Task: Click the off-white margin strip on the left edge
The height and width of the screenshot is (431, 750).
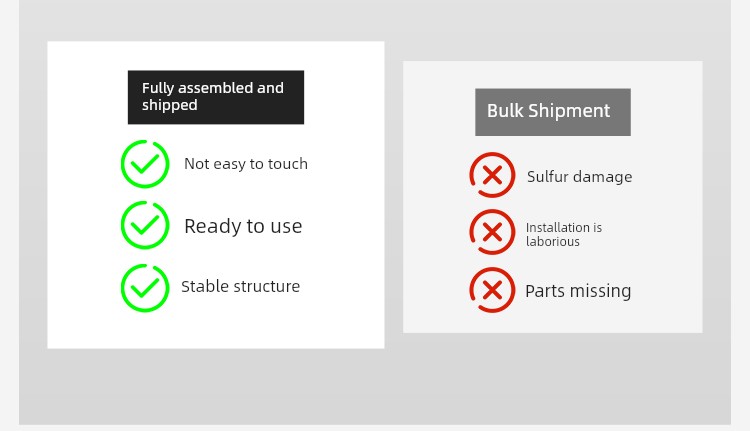Action: point(9,215)
